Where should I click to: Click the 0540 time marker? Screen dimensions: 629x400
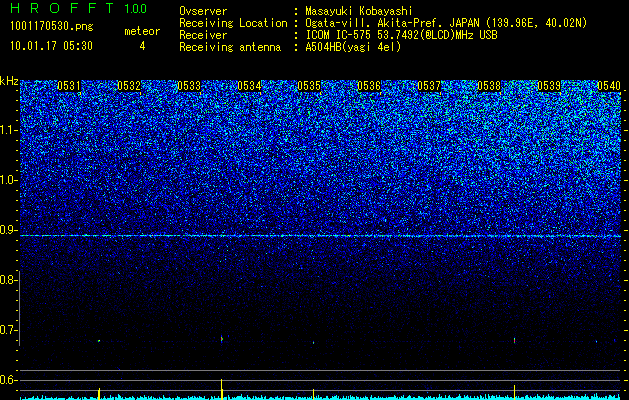click(609, 86)
